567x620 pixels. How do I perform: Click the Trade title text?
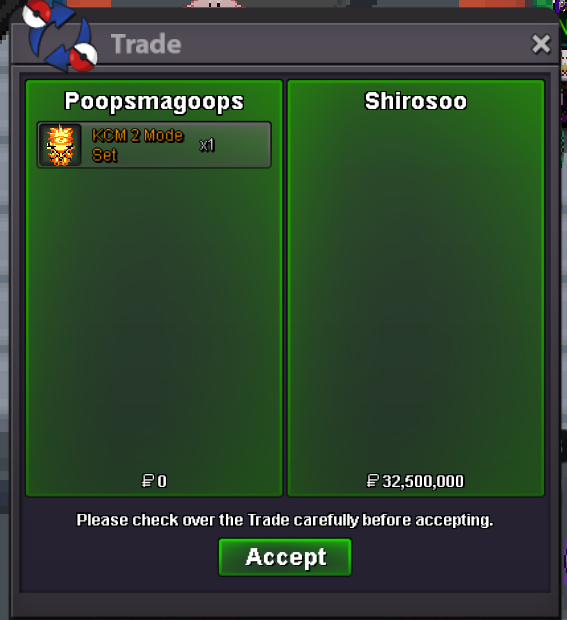tap(146, 44)
